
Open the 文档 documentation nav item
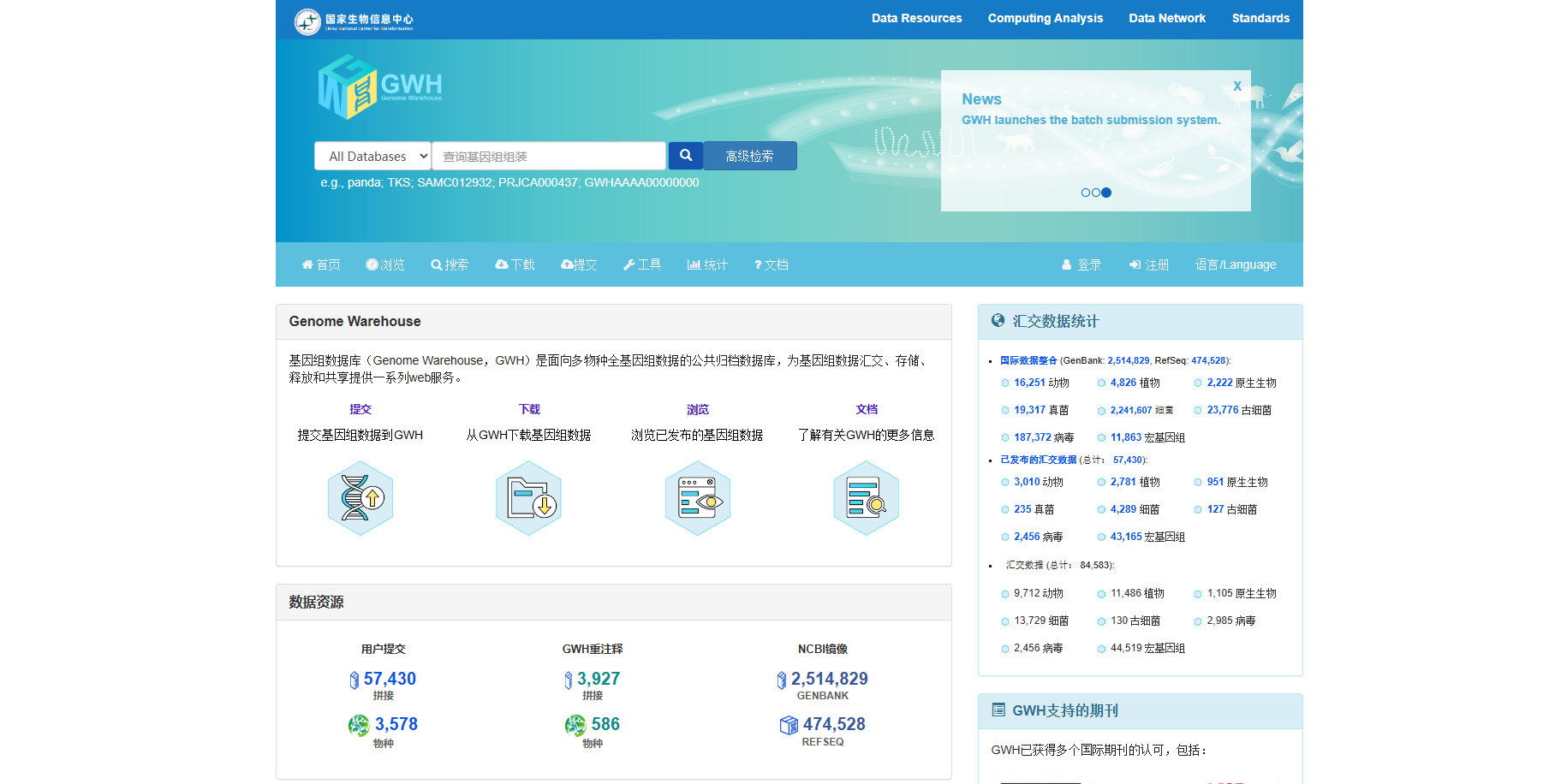point(772,264)
